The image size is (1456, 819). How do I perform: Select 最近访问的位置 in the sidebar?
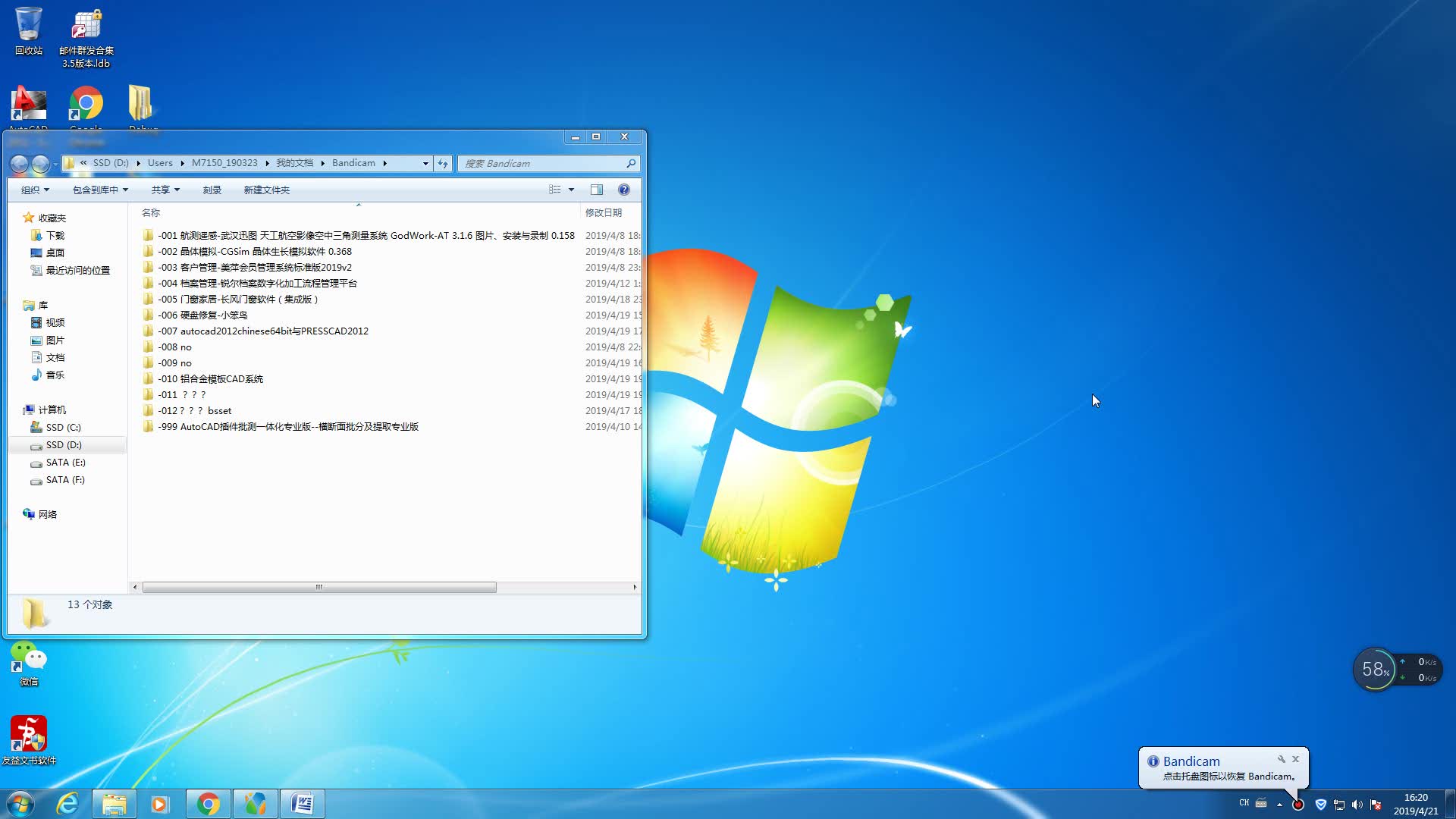pos(71,270)
